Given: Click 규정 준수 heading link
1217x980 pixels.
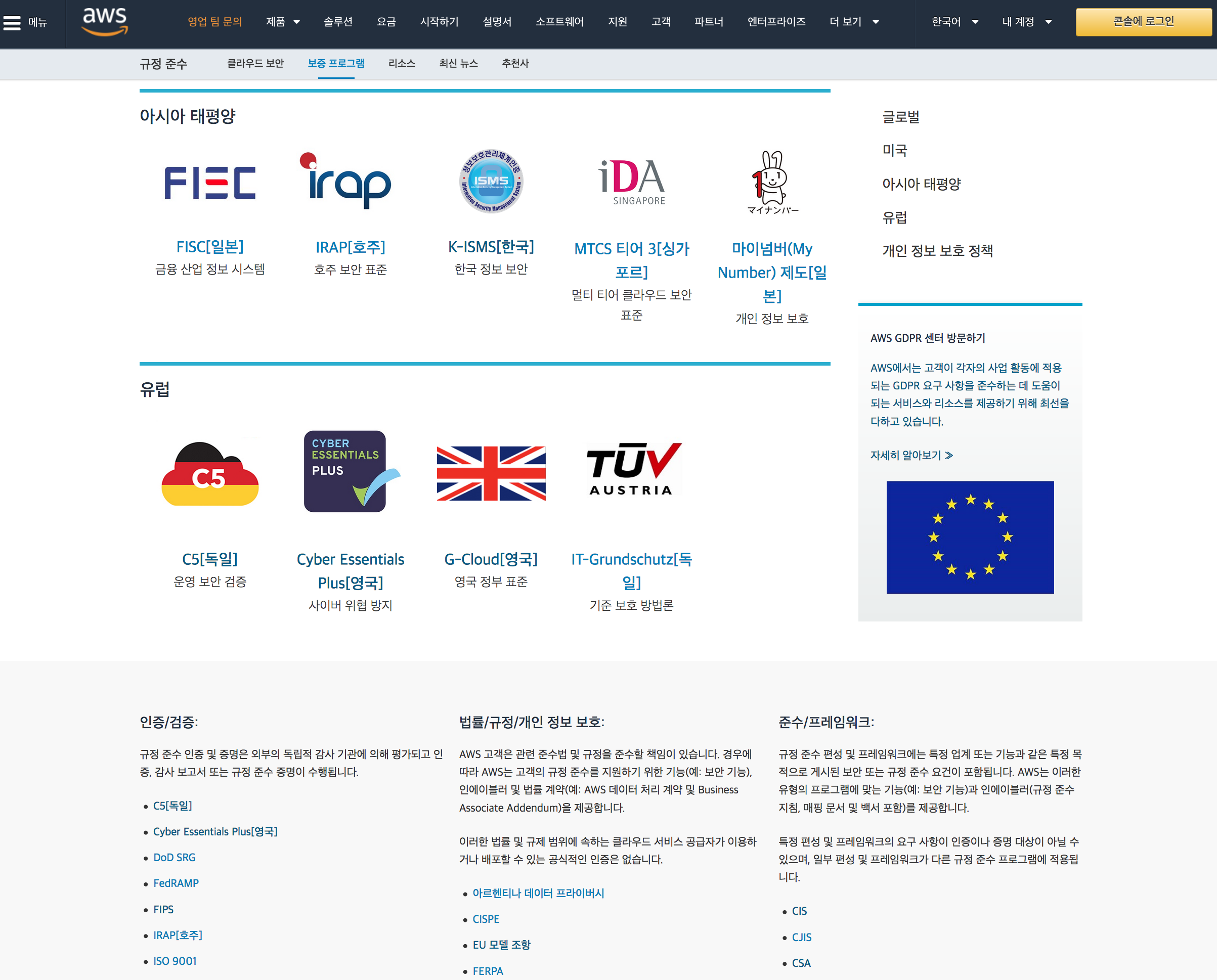Looking at the screenshot, I should 163,64.
